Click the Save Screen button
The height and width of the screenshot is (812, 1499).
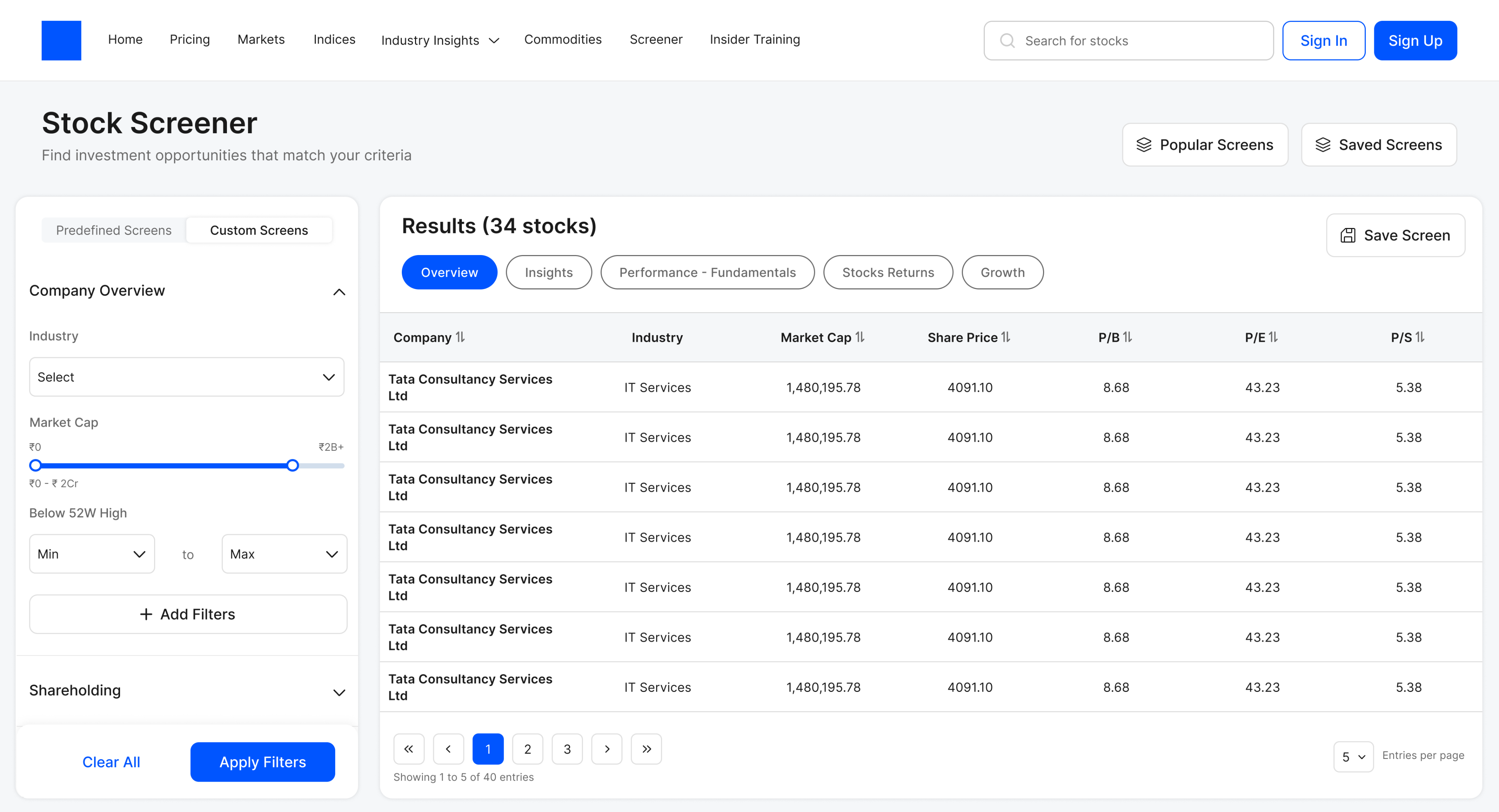(x=1395, y=235)
